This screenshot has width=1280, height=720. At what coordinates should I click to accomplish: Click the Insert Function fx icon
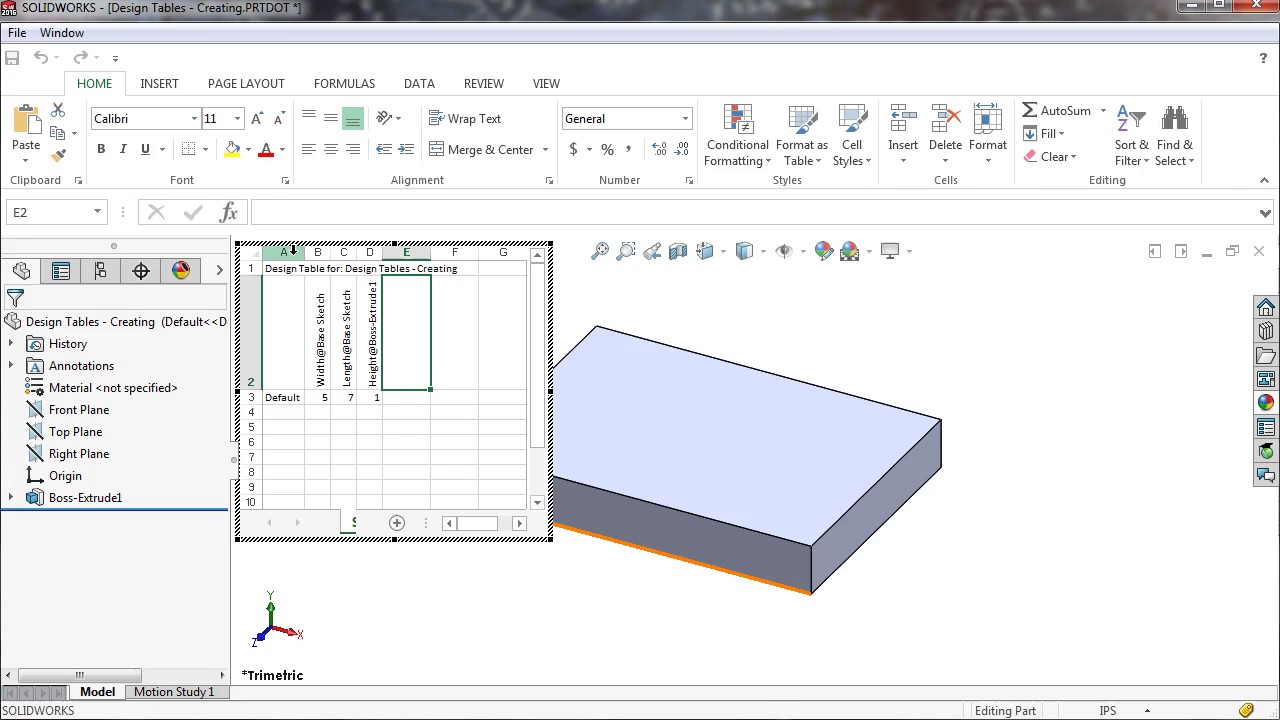(x=229, y=212)
